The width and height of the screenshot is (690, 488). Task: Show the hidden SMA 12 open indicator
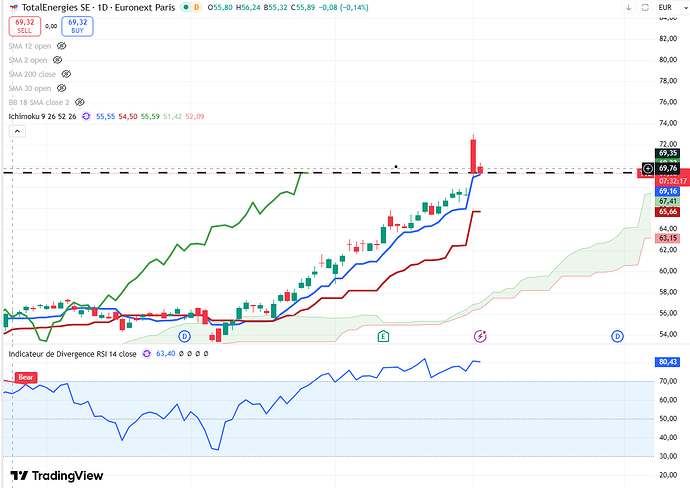click(x=60, y=46)
